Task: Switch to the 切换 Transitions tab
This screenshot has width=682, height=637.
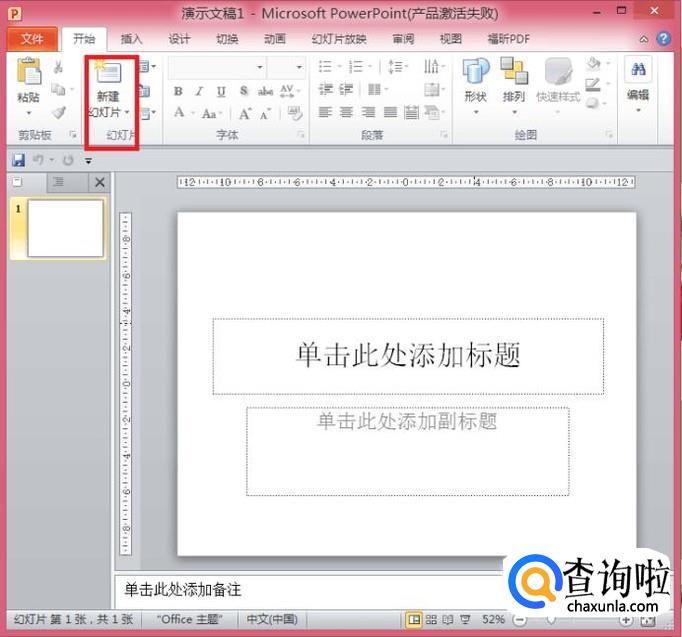Action: click(x=227, y=39)
